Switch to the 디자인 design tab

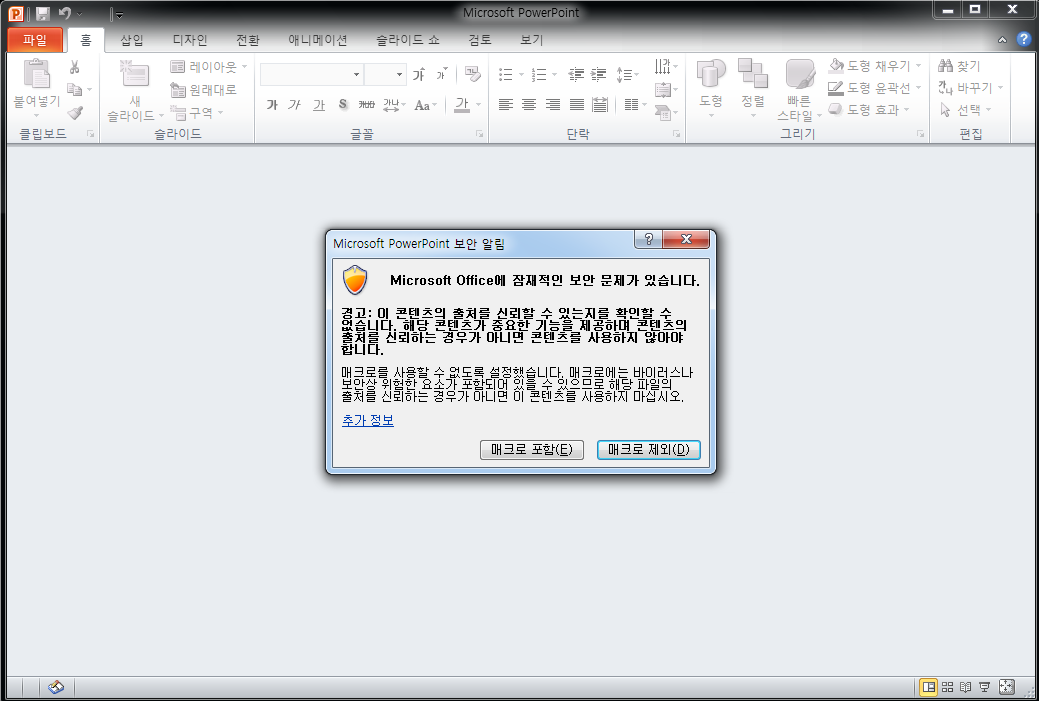tap(190, 40)
